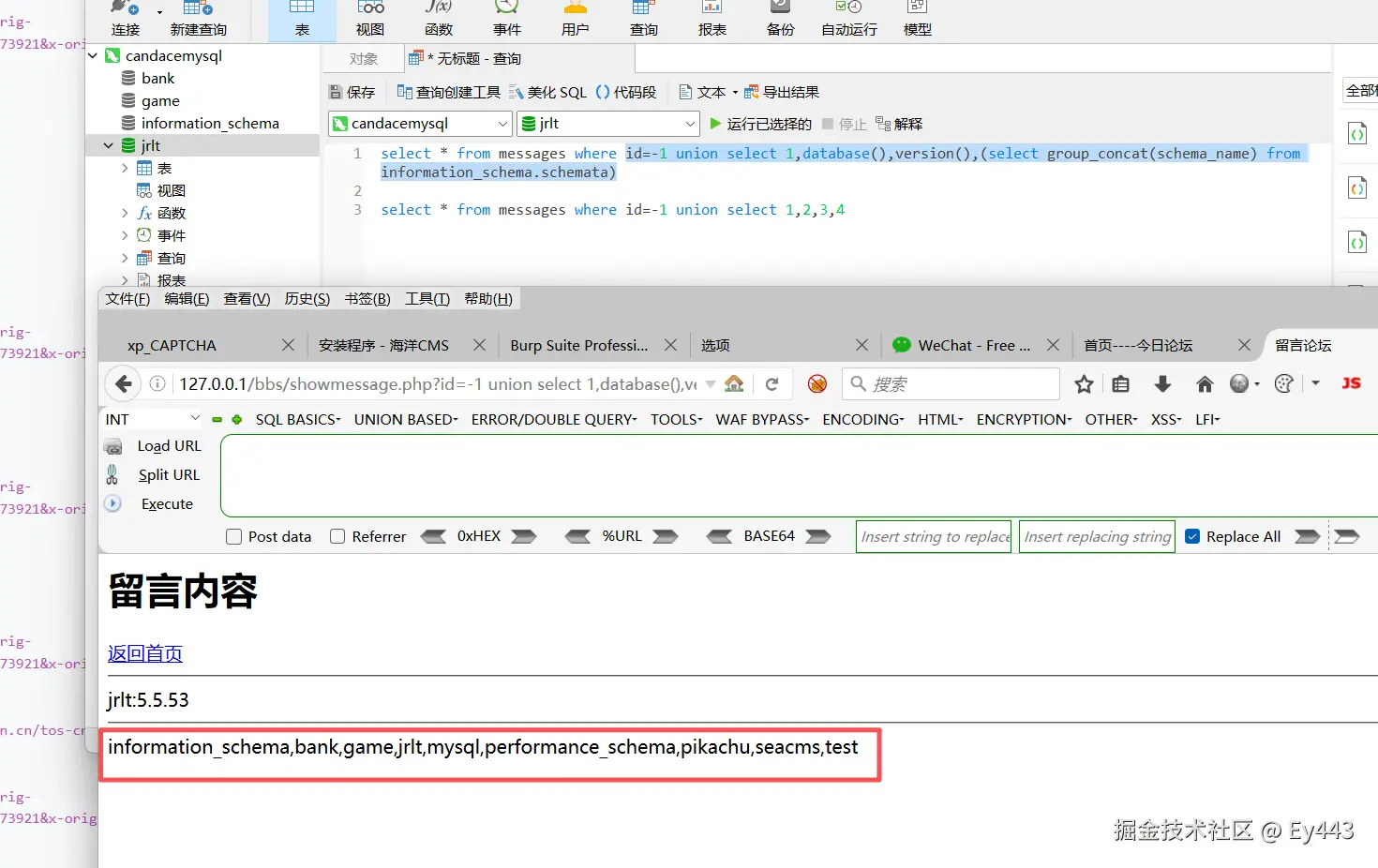Open the 备份 (Backup) toolbar button
This screenshot has height=868, width=1378.
click(x=781, y=20)
